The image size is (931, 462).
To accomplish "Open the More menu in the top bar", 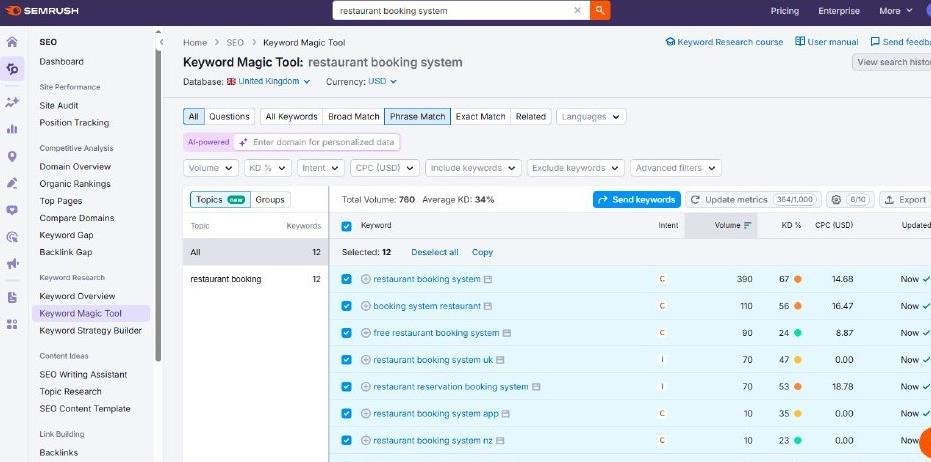I will pos(897,11).
